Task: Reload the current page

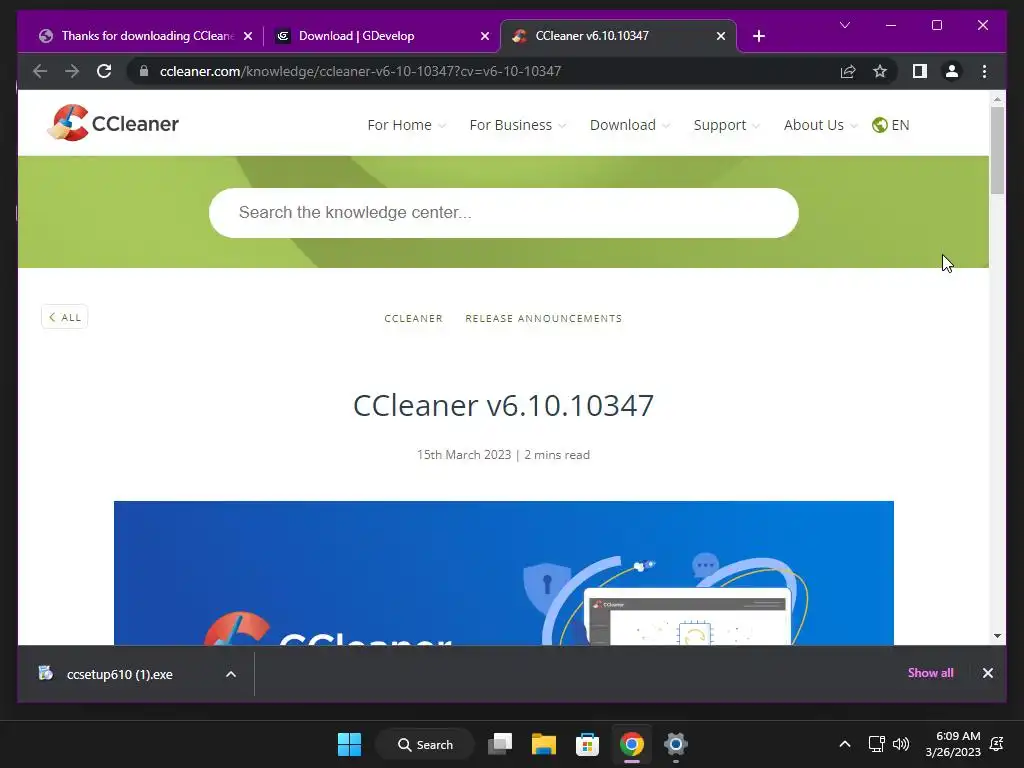Action: [x=104, y=71]
